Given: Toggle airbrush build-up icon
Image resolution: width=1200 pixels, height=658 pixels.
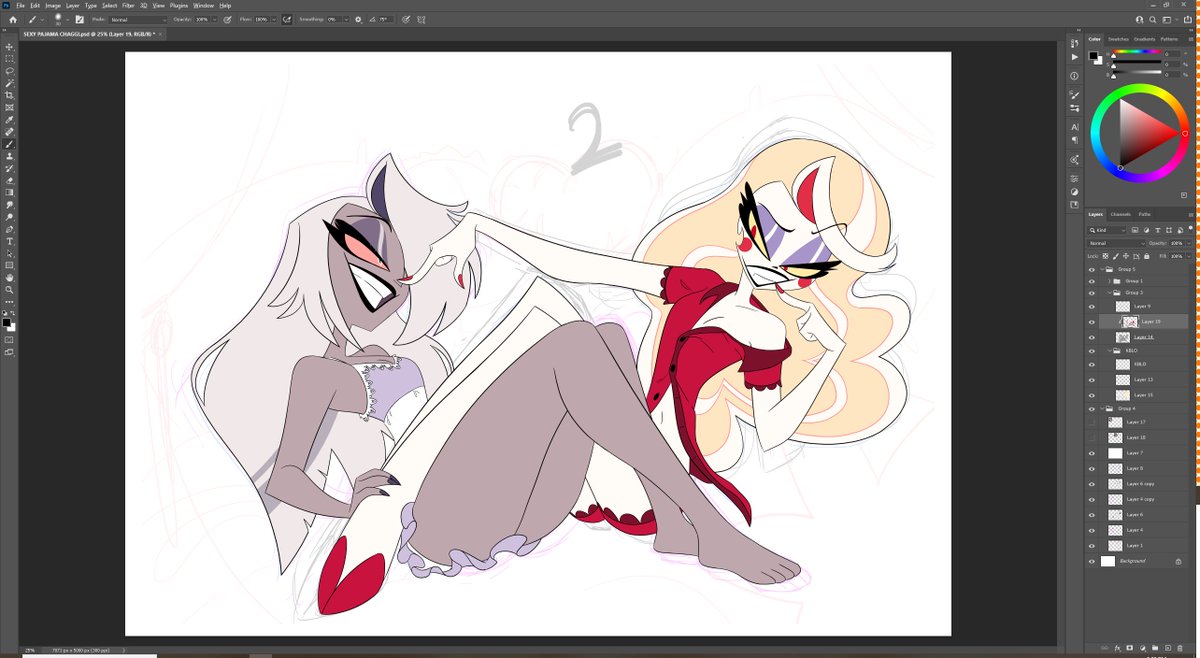Looking at the screenshot, I should (287, 19).
